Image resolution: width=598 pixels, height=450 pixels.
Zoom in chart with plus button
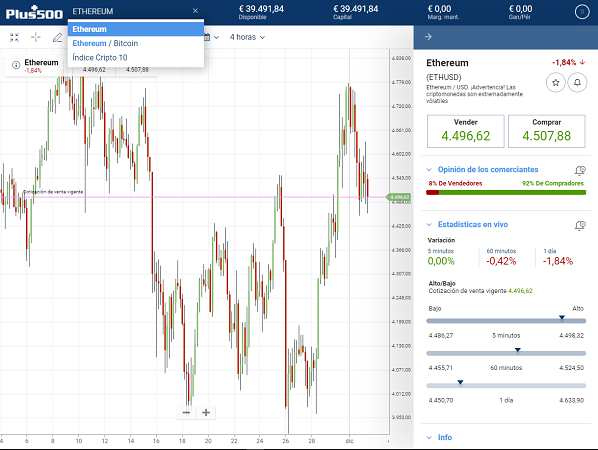pyautogui.click(x=206, y=413)
